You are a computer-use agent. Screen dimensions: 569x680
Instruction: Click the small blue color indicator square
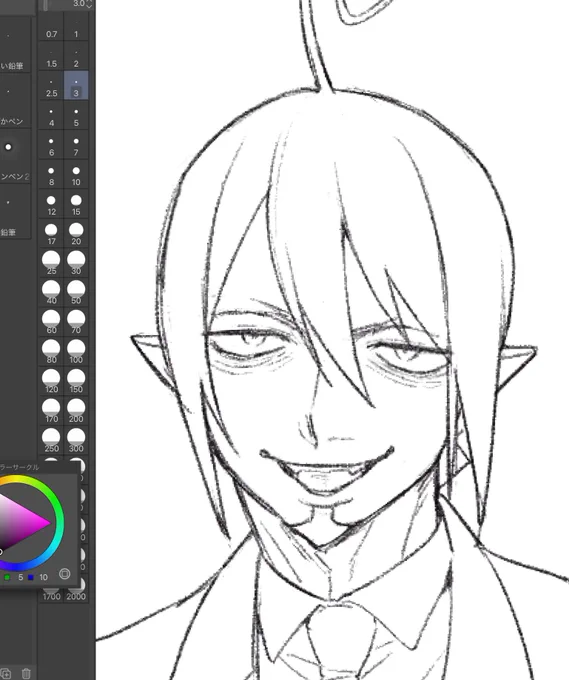pyautogui.click(x=30, y=577)
